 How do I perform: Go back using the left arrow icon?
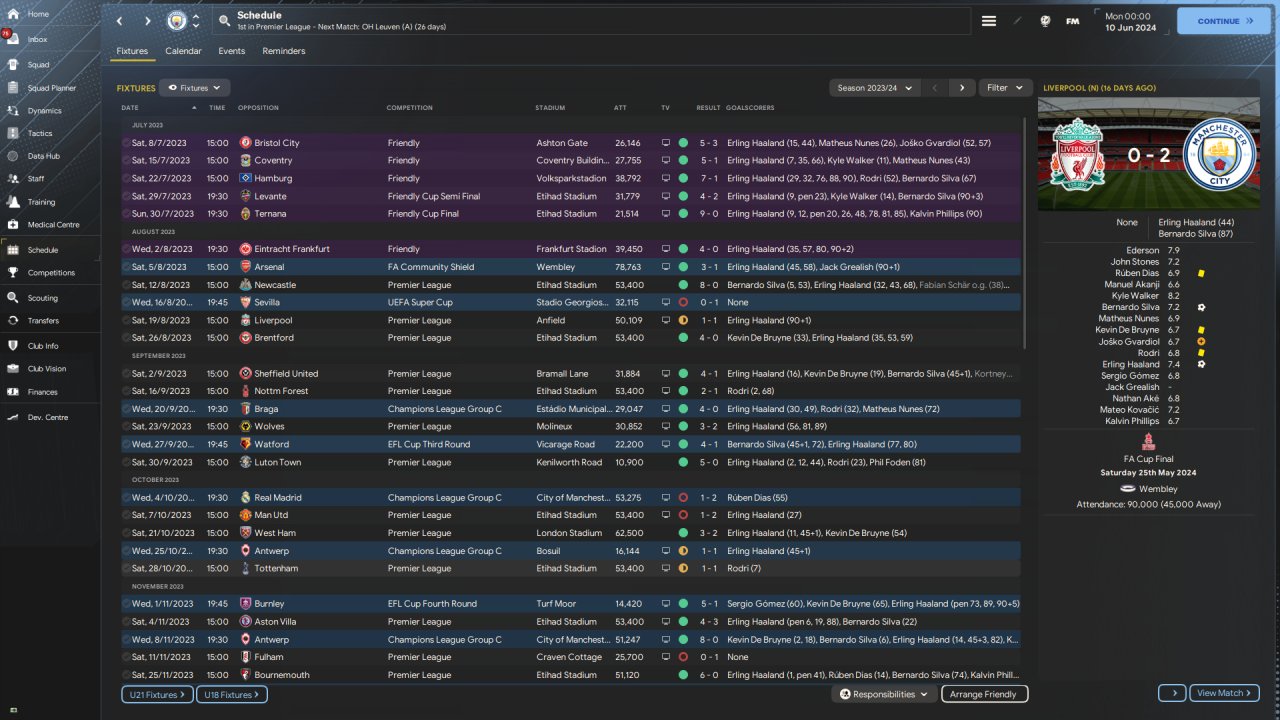tap(120, 21)
